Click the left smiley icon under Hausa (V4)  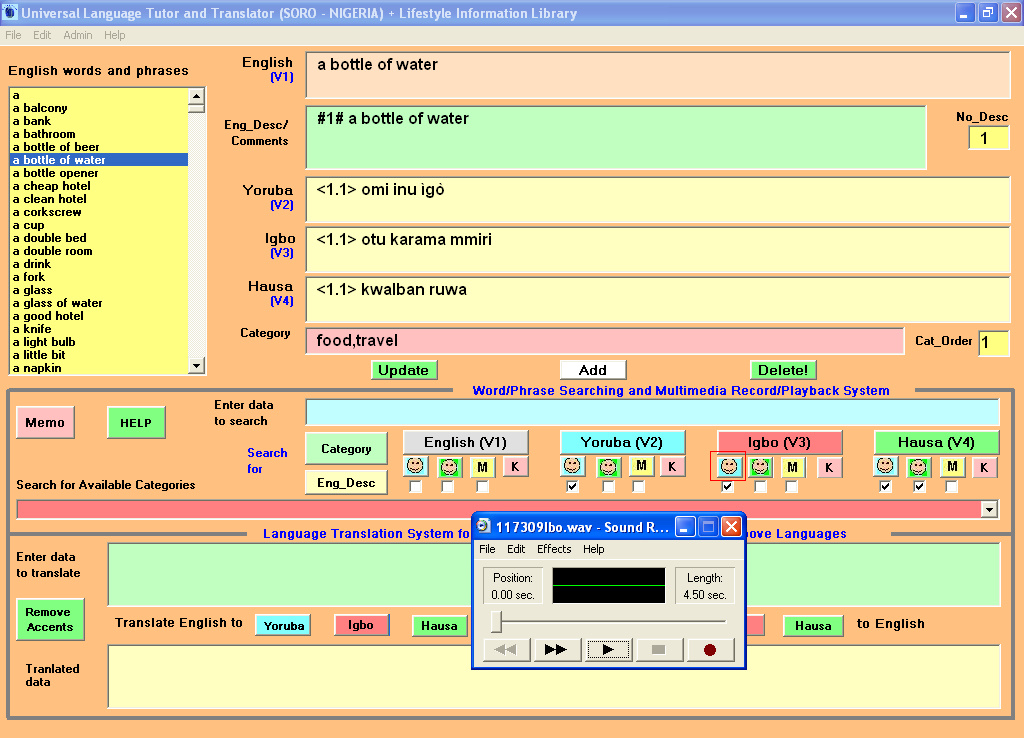885,467
